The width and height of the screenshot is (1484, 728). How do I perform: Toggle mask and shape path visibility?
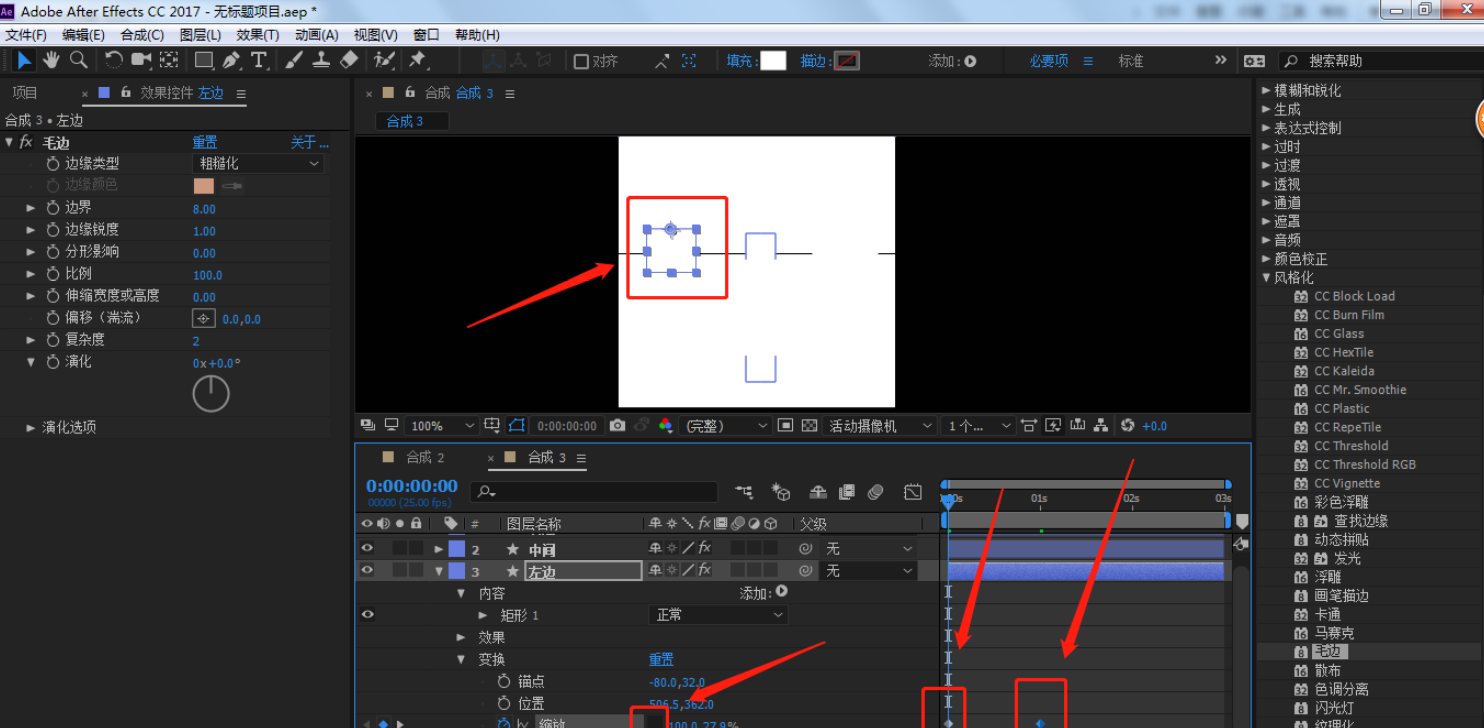517,426
